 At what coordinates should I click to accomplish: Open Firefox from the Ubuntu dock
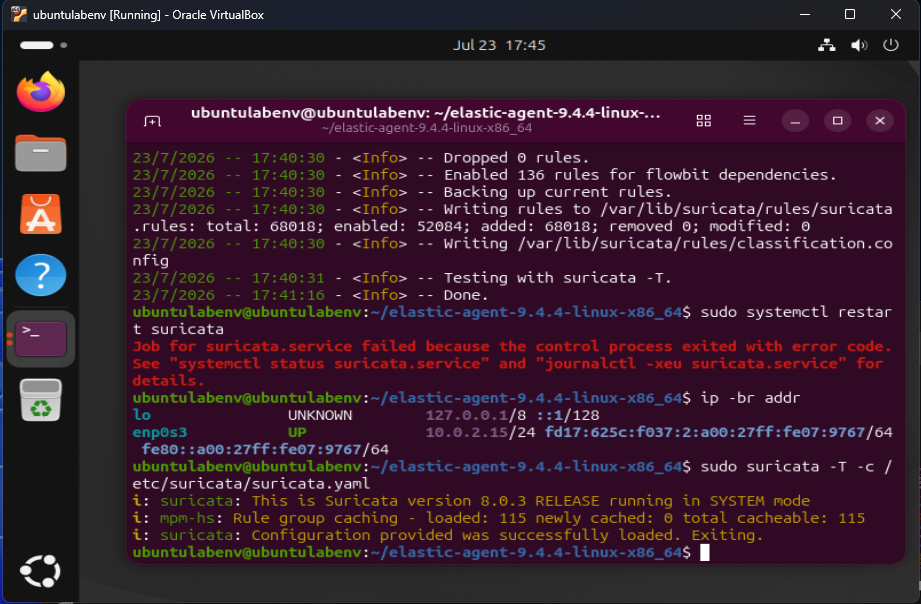tap(41, 92)
